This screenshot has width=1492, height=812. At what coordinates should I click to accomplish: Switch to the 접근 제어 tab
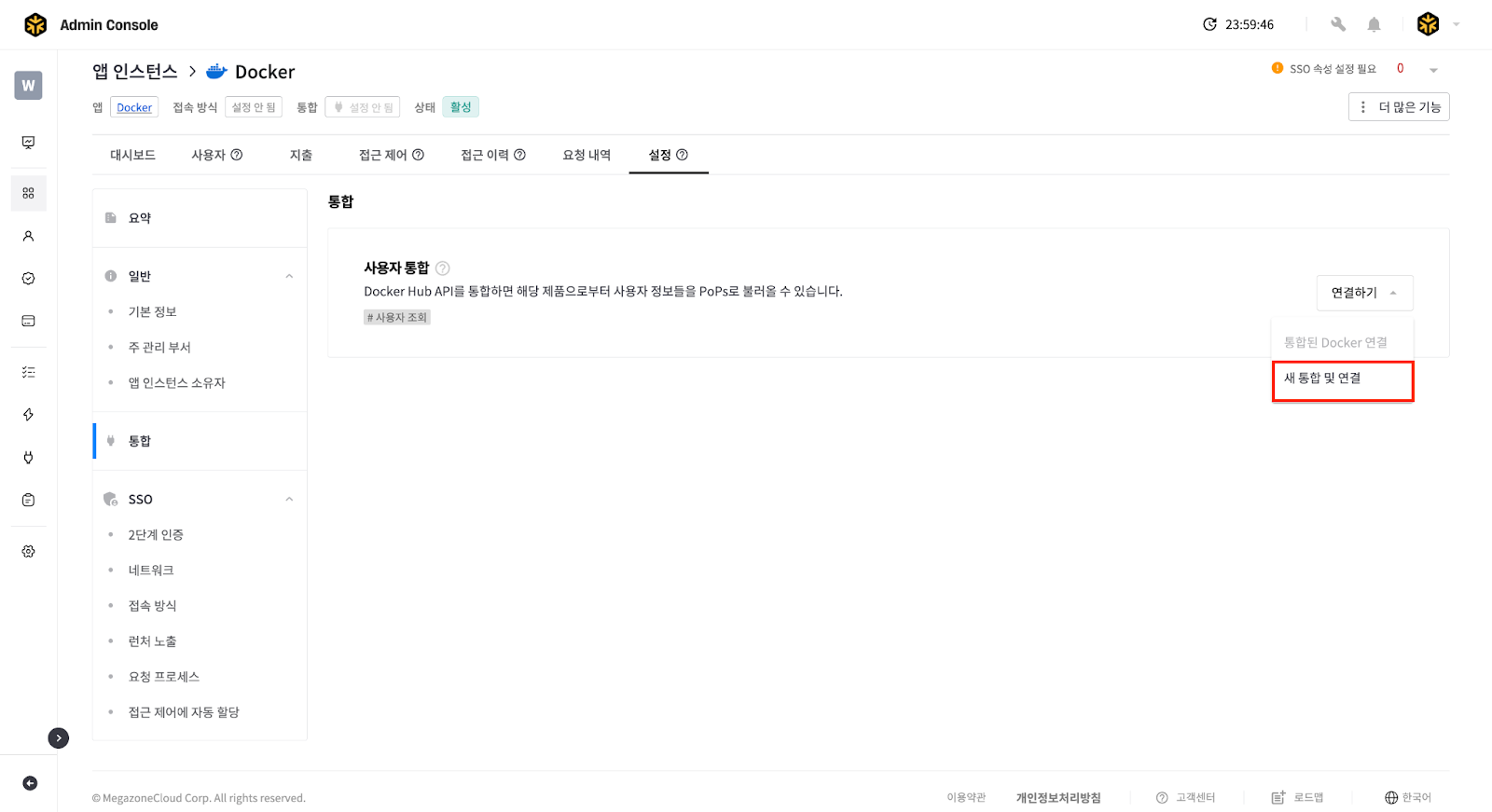(391, 155)
